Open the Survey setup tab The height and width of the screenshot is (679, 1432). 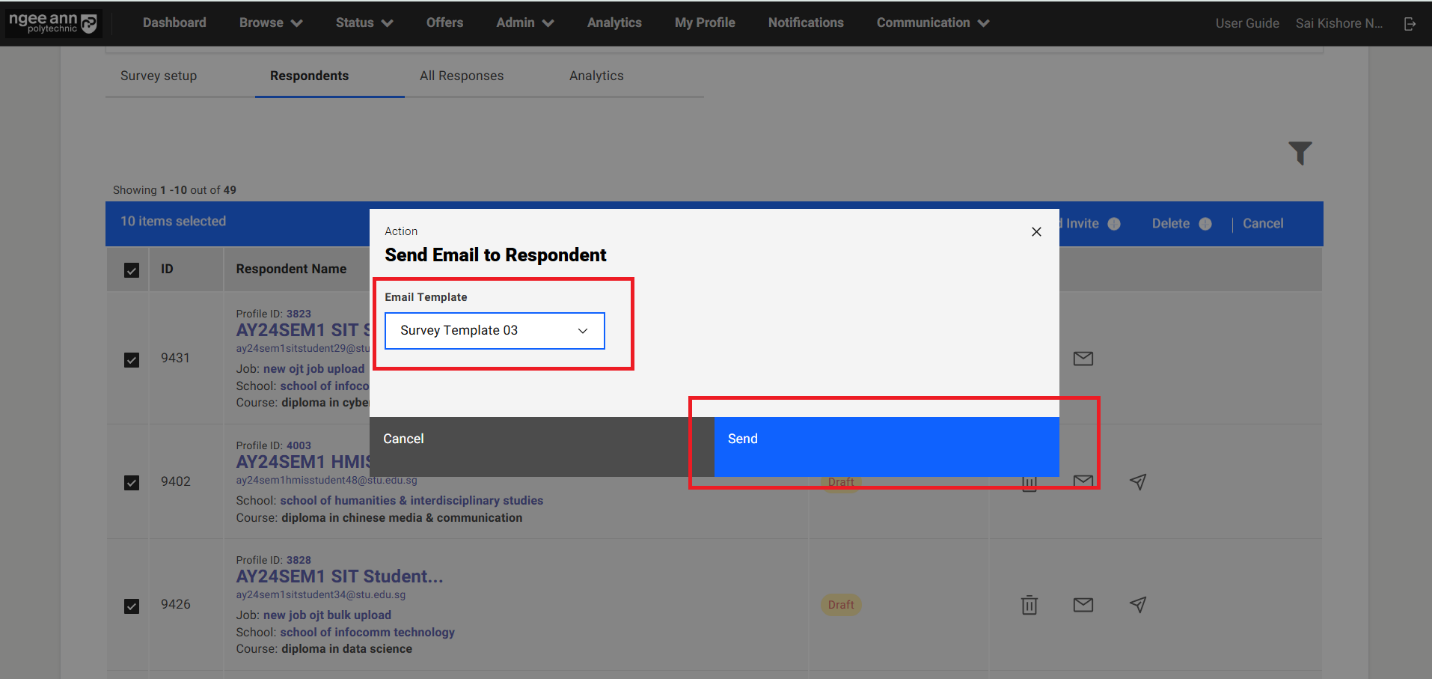click(158, 76)
